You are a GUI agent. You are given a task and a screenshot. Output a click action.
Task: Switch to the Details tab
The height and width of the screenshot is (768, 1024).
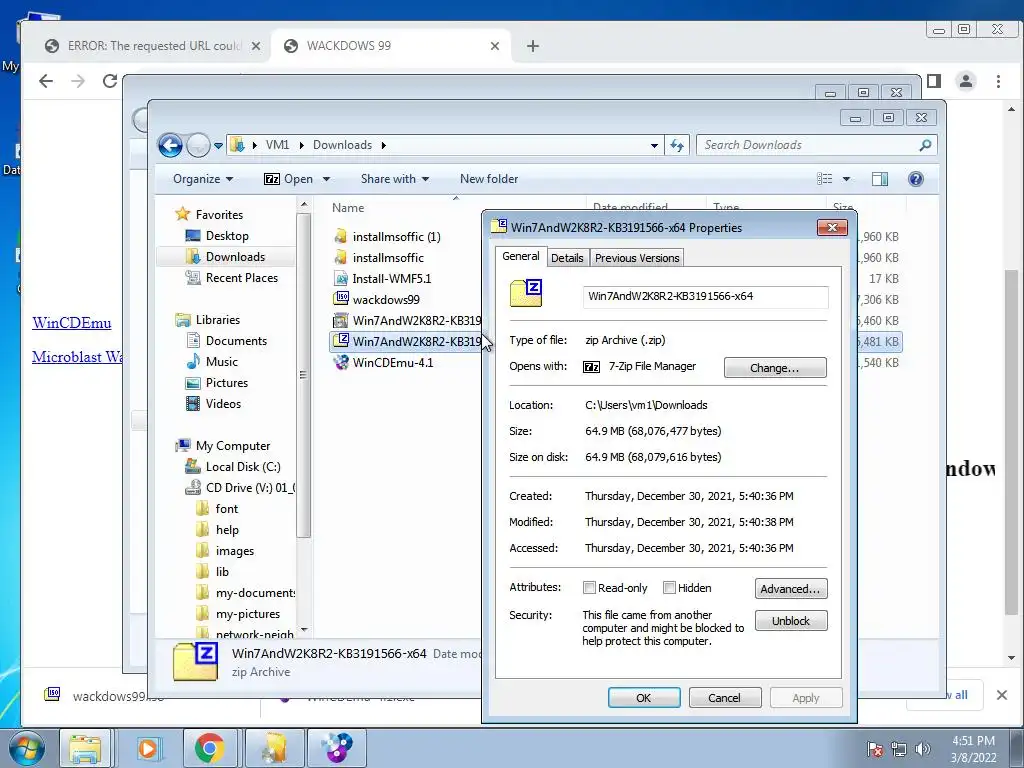coord(567,258)
